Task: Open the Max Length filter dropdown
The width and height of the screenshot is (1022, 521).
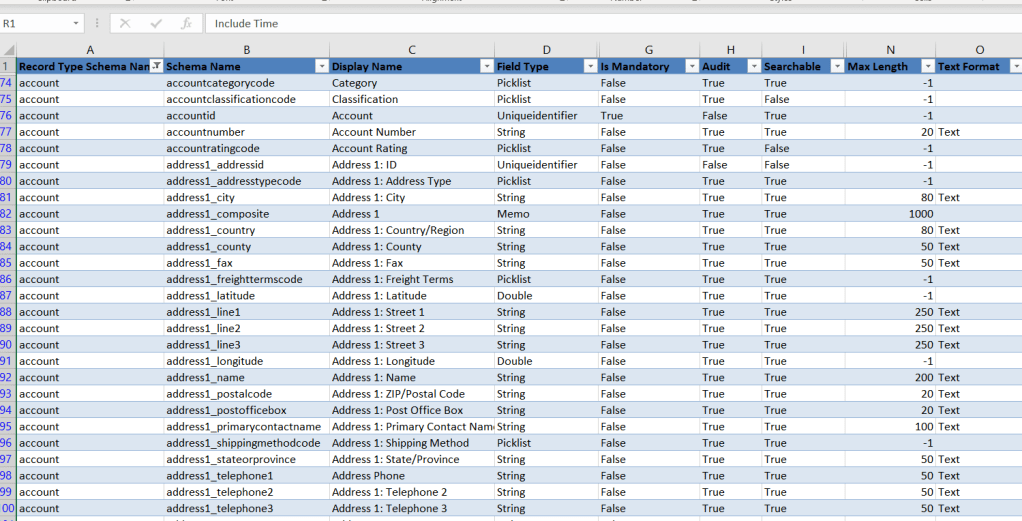Action: click(927, 66)
